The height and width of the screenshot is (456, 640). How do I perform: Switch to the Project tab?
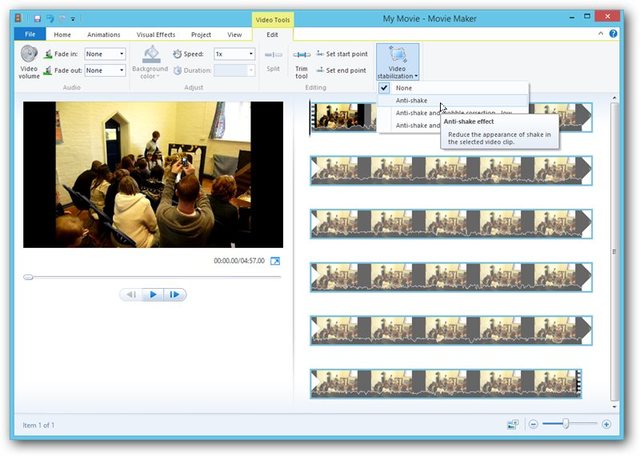pyautogui.click(x=201, y=35)
